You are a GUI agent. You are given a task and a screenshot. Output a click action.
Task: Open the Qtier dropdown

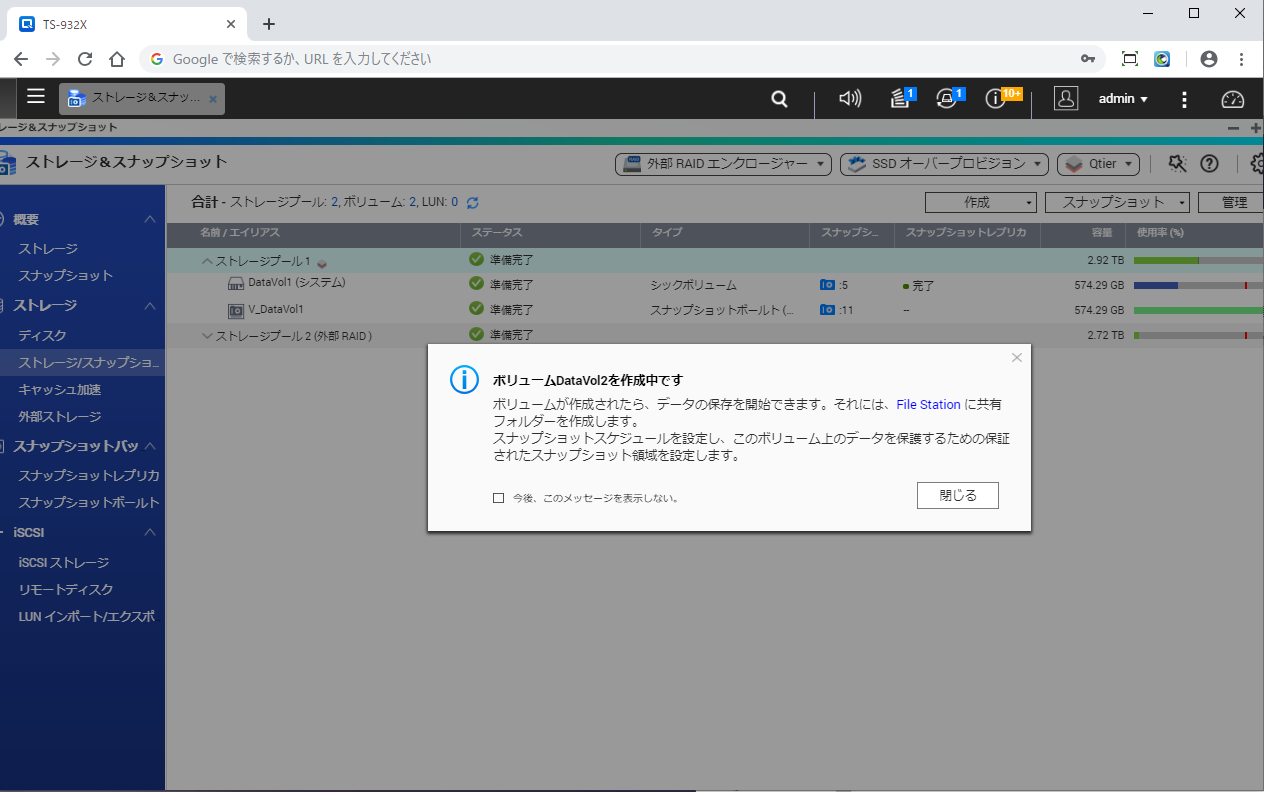(x=1099, y=164)
